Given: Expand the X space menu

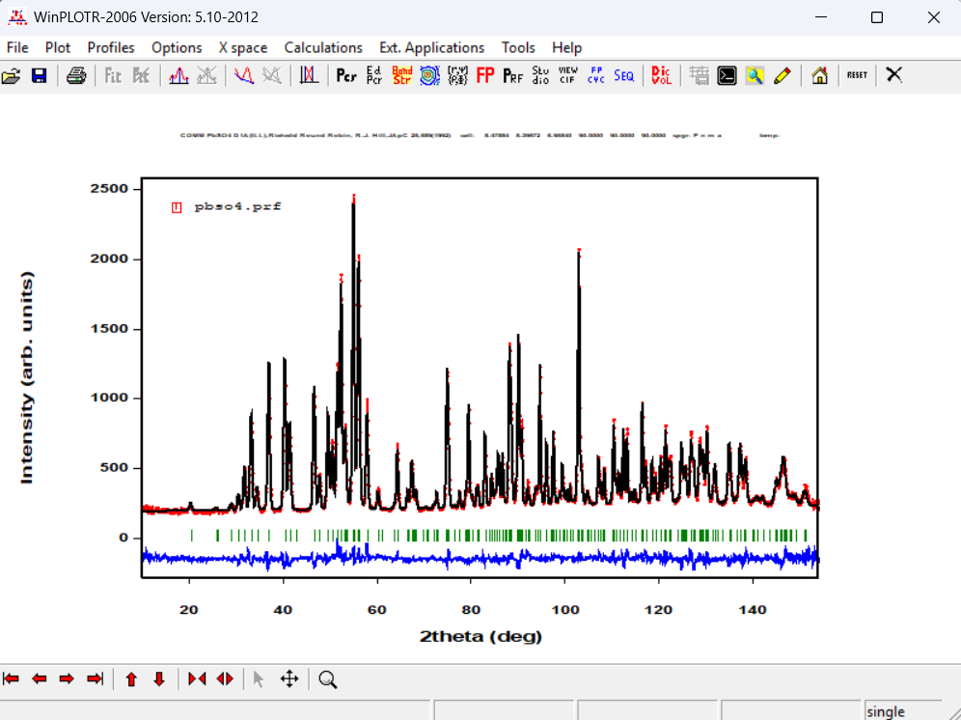Looking at the screenshot, I should tap(243, 47).
